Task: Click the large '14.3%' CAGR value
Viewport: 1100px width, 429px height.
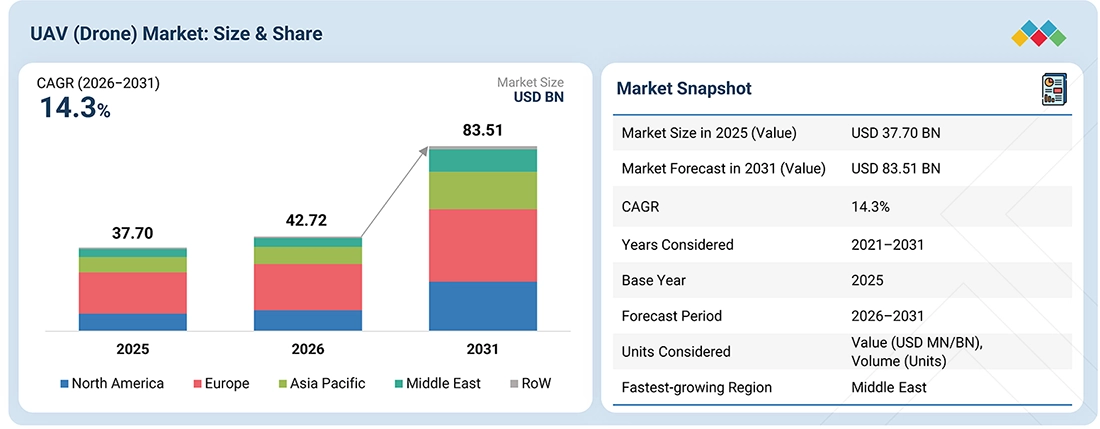Action: click(x=74, y=108)
